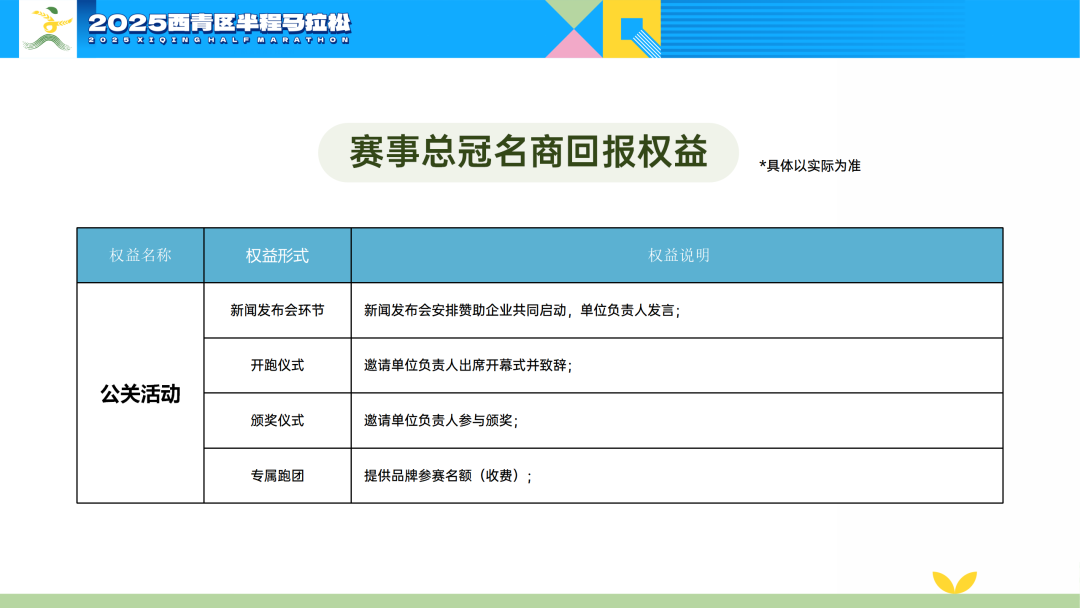Screen dimensions: 1080x608
Task: Select the 颁奖仪式 cell
Action: (x=277, y=421)
